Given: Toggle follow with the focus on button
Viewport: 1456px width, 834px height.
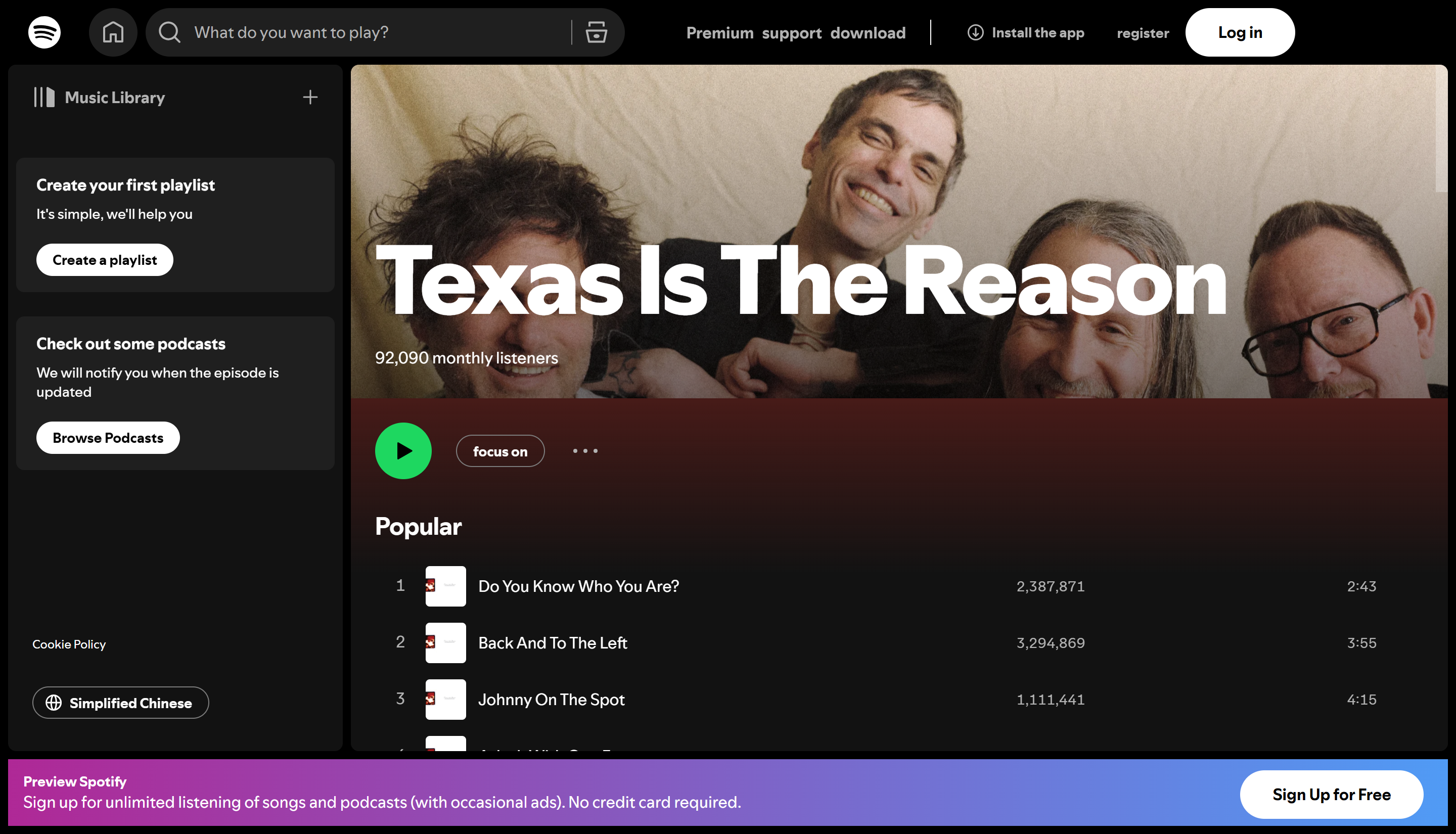Looking at the screenshot, I should [500, 451].
